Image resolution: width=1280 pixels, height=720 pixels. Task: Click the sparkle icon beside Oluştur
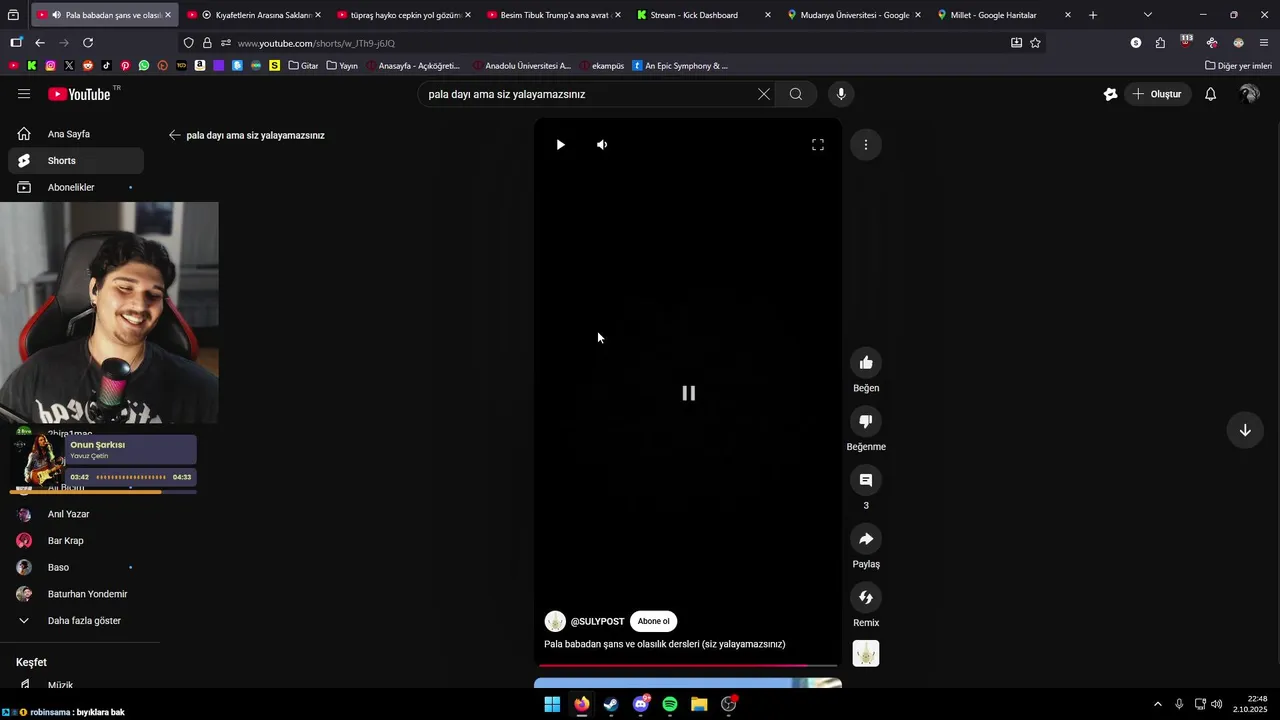pyautogui.click(x=1110, y=94)
